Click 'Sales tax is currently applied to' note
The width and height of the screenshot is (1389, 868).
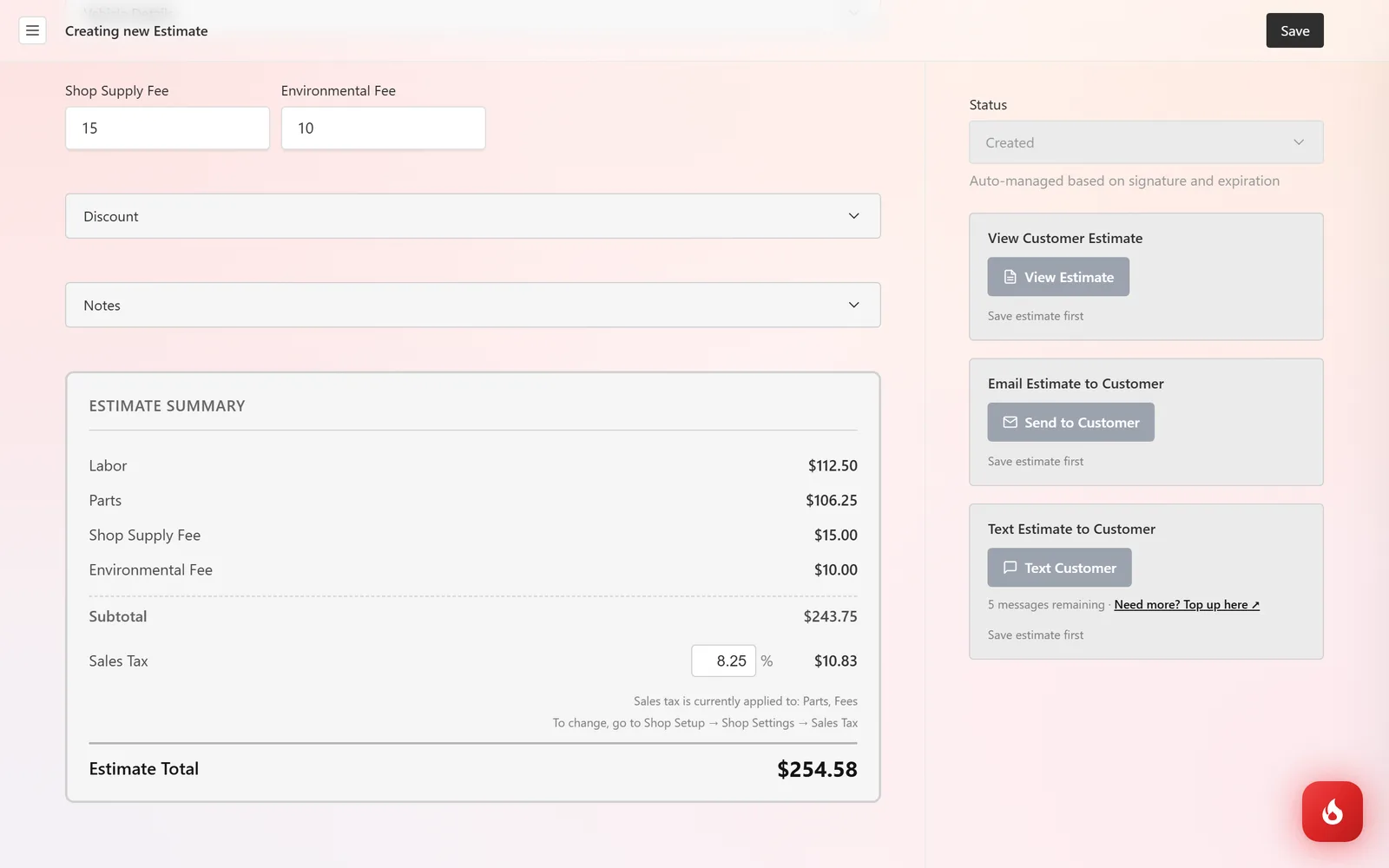tap(746, 701)
